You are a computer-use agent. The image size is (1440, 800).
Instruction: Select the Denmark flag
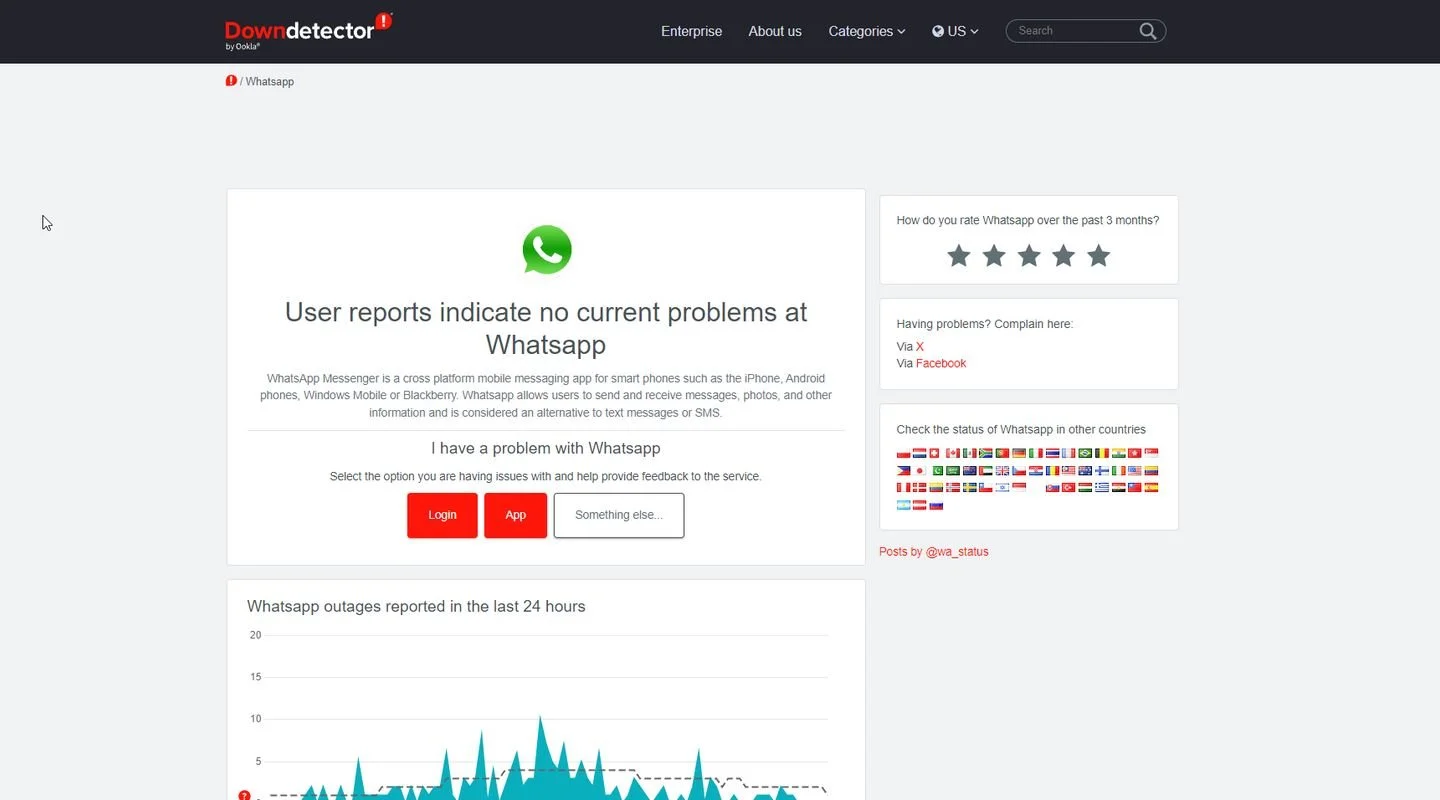pyautogui.click(x=920, y=487)
